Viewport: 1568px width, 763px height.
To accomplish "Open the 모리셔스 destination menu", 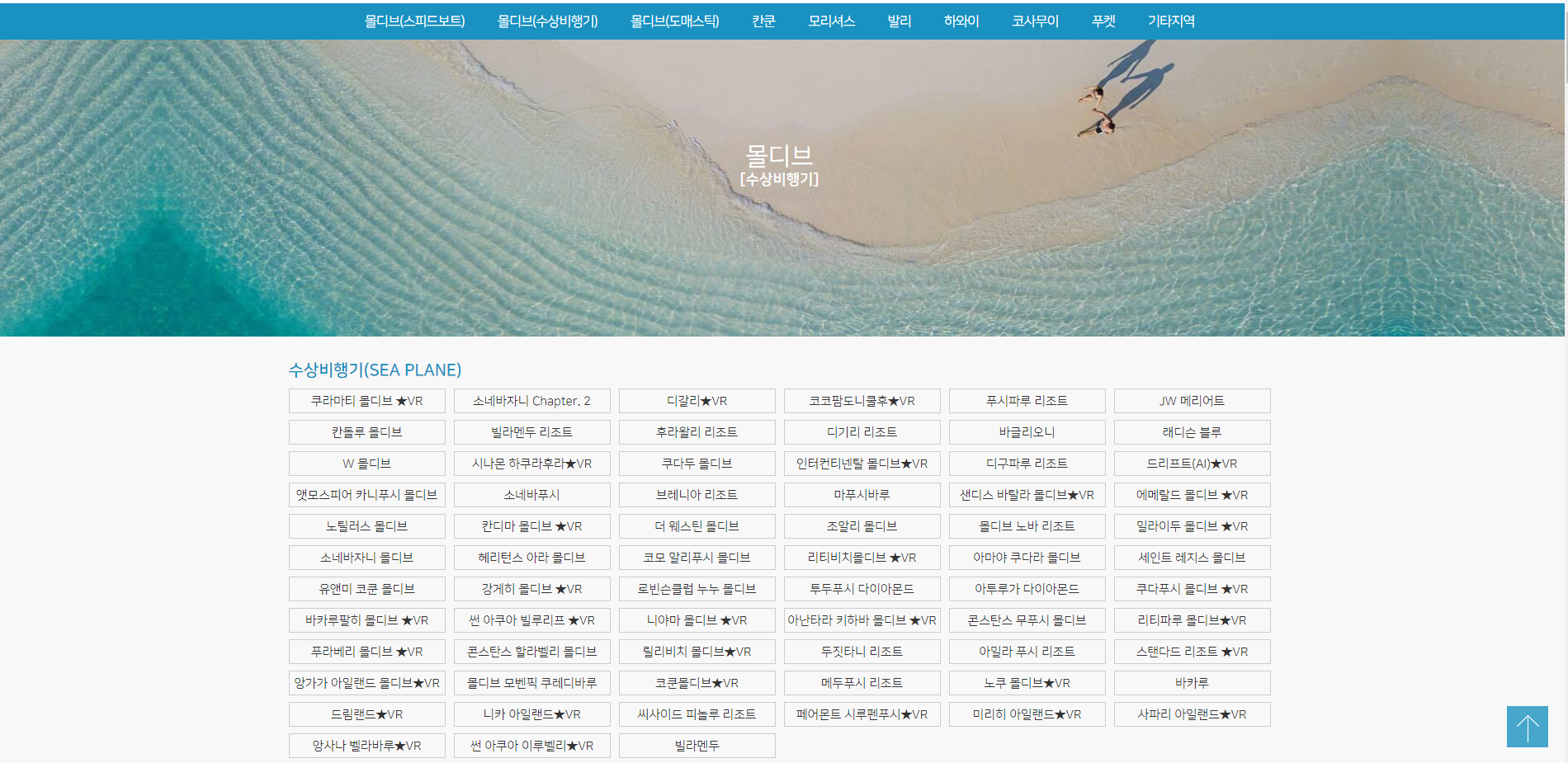I will click(829, 21).
